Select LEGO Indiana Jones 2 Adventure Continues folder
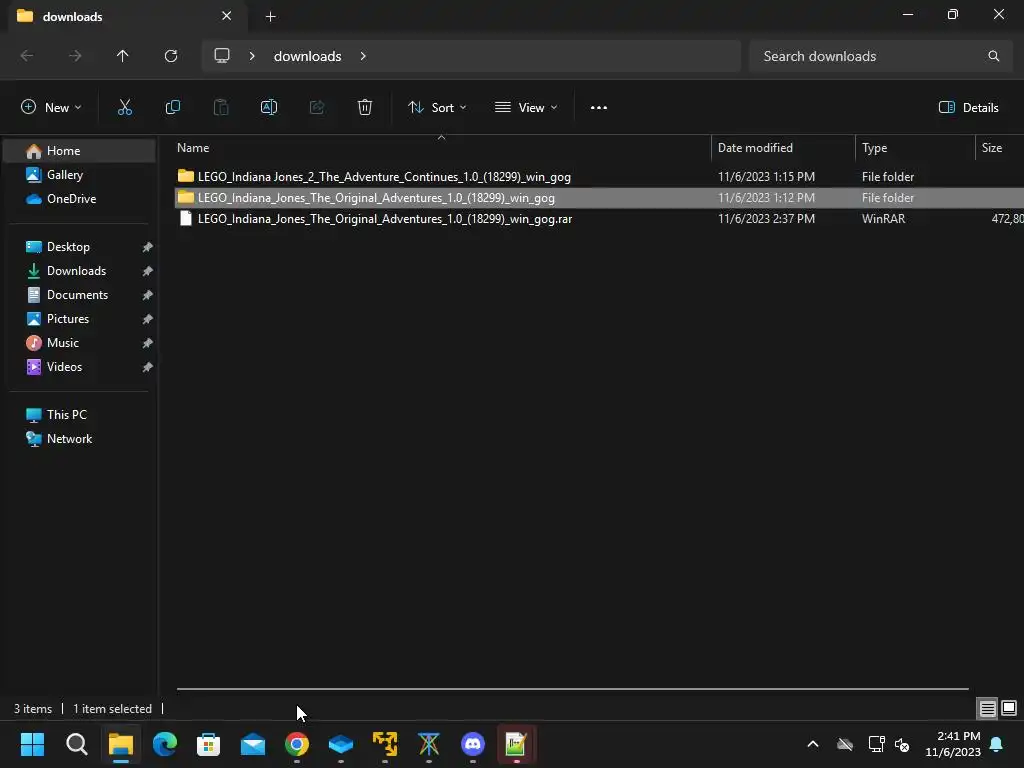Viewport: 1024px width, 768px height. (599, 177)
